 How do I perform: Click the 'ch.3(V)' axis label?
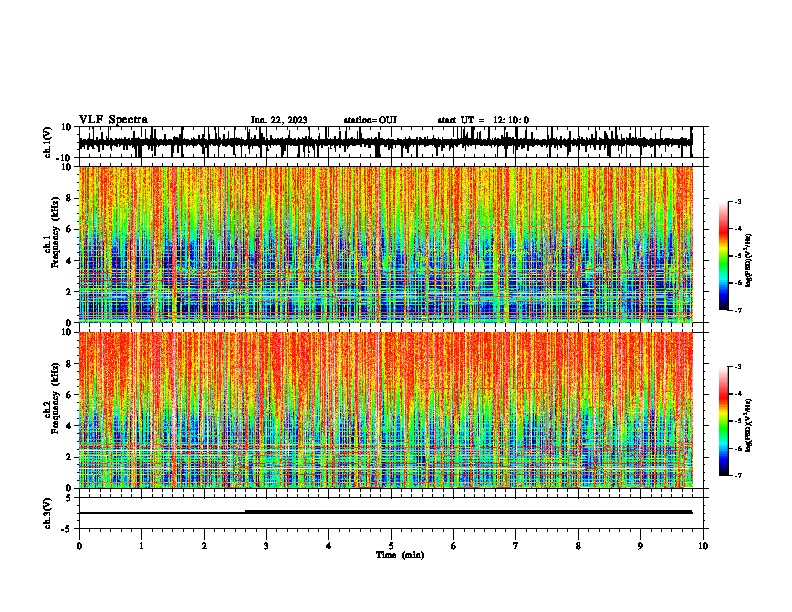coord(48,514)
